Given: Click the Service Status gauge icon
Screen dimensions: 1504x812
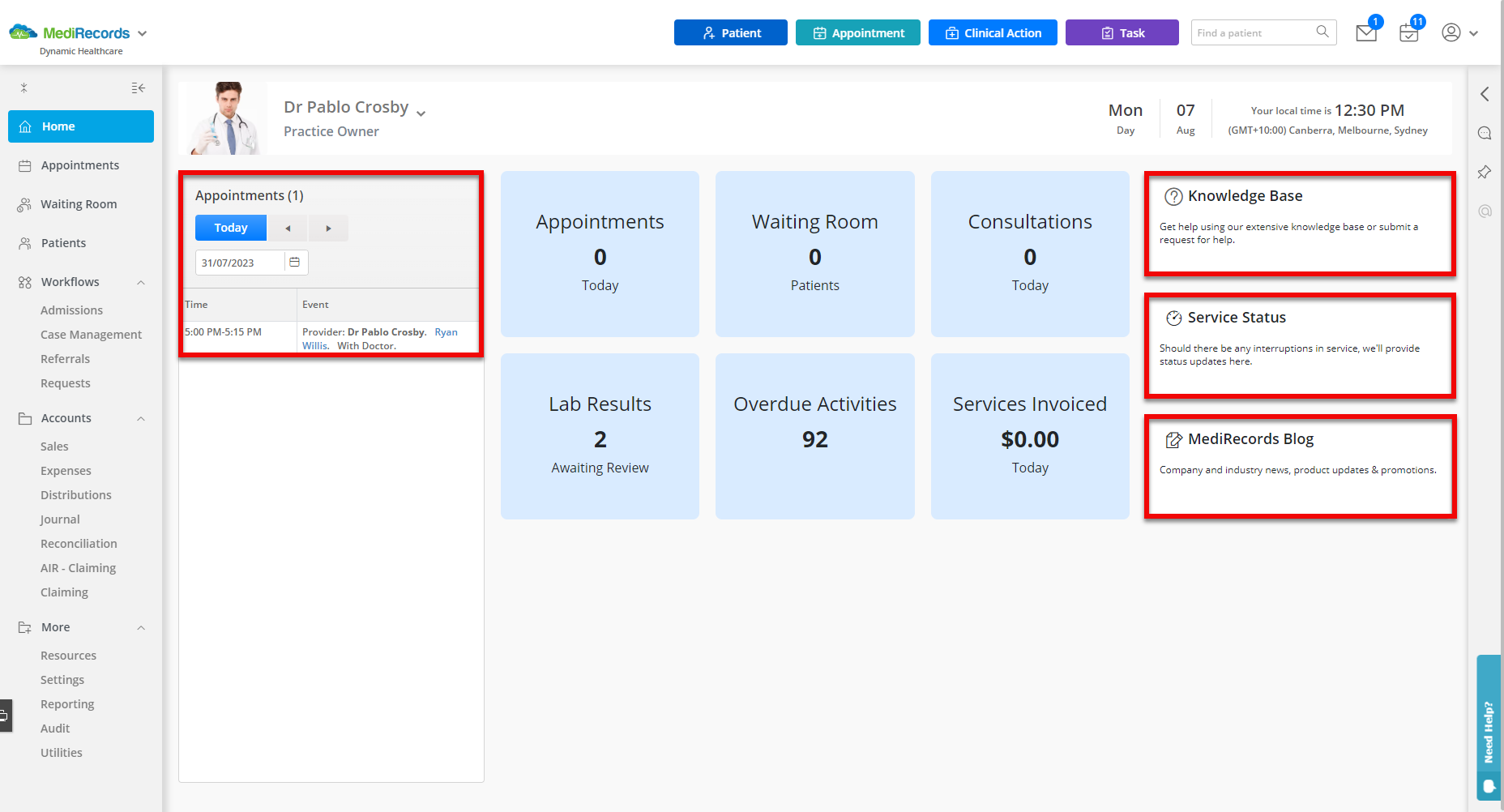Looking at the screenshot, I should 1173,318.
